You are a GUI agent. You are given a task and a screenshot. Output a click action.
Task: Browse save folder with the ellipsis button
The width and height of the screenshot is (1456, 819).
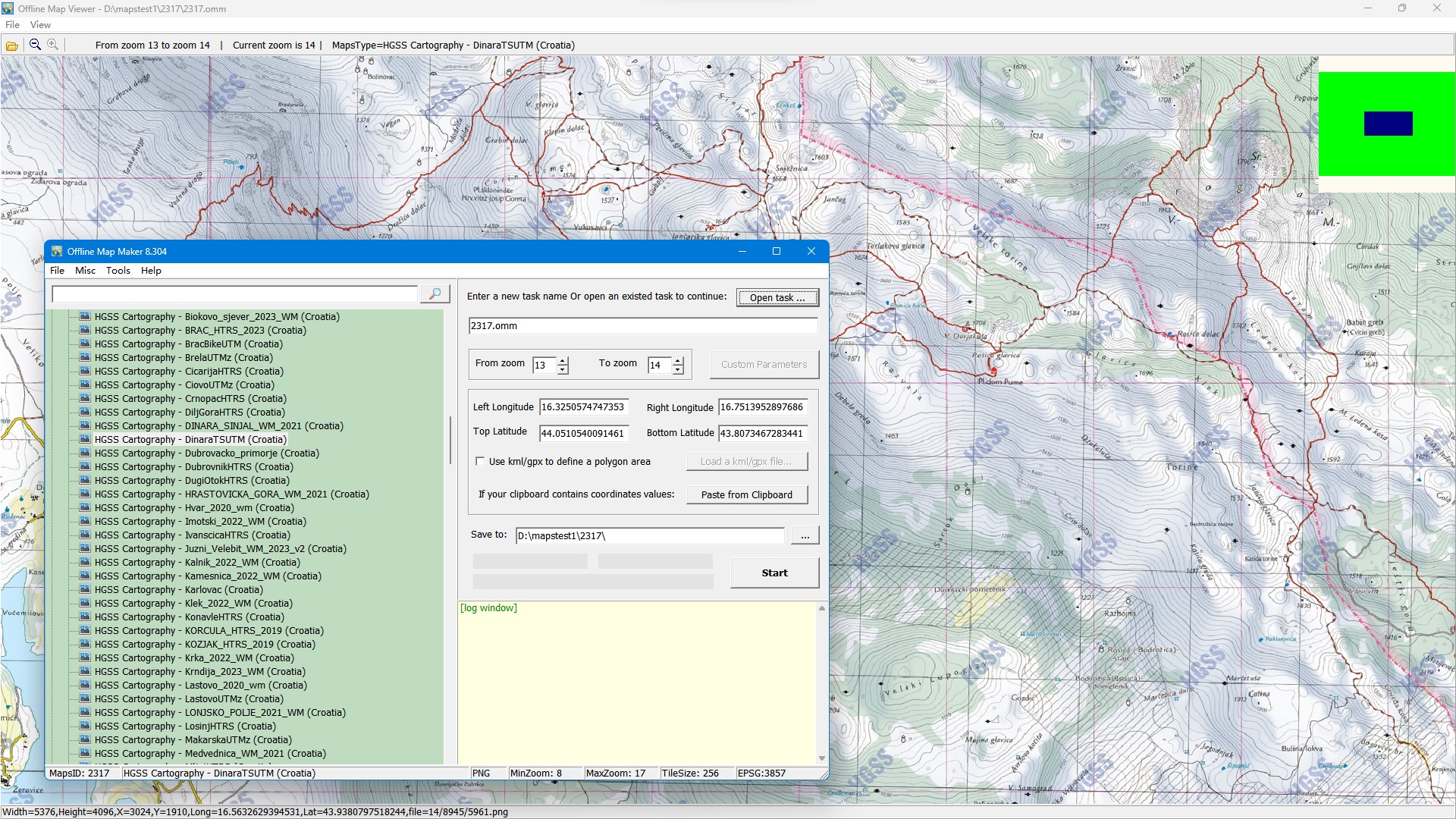pos(805,535)
